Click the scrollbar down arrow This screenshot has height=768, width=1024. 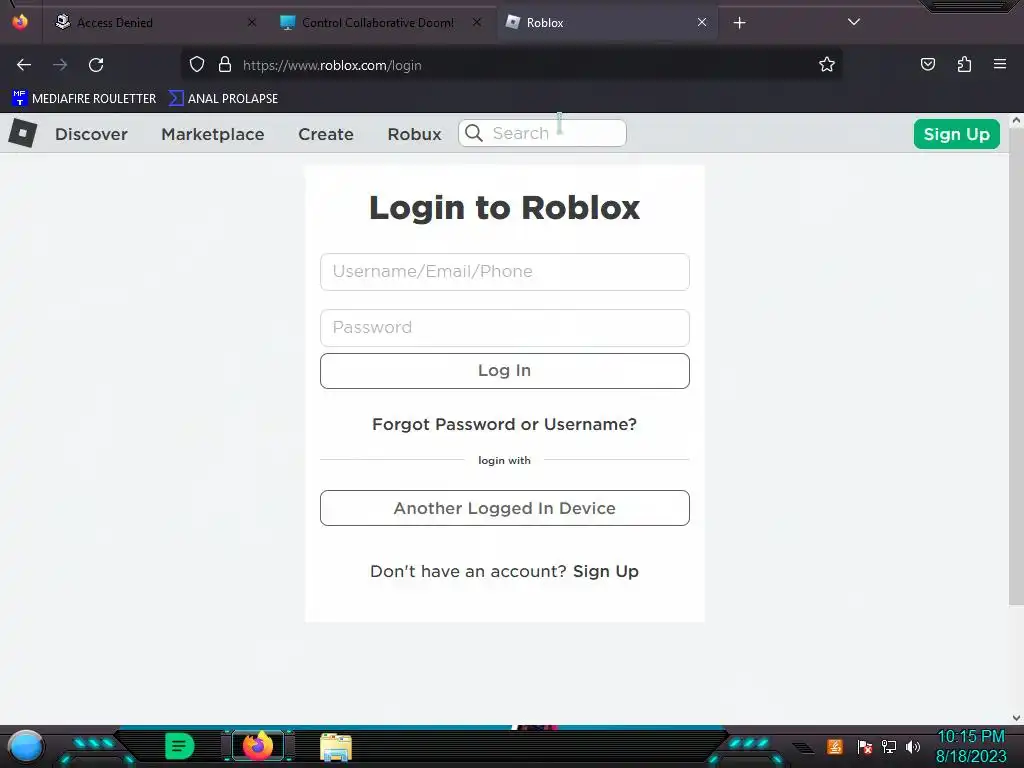(1016, 718)
